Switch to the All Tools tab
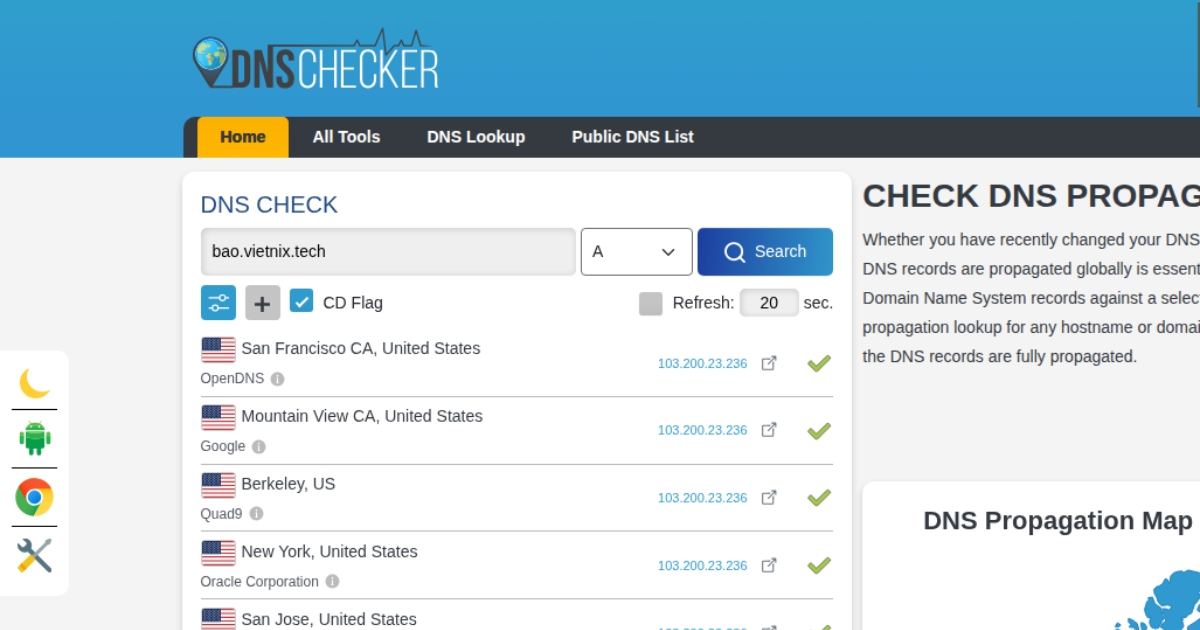The height and width of the screenshot is (630, 1200). [346, 137]
